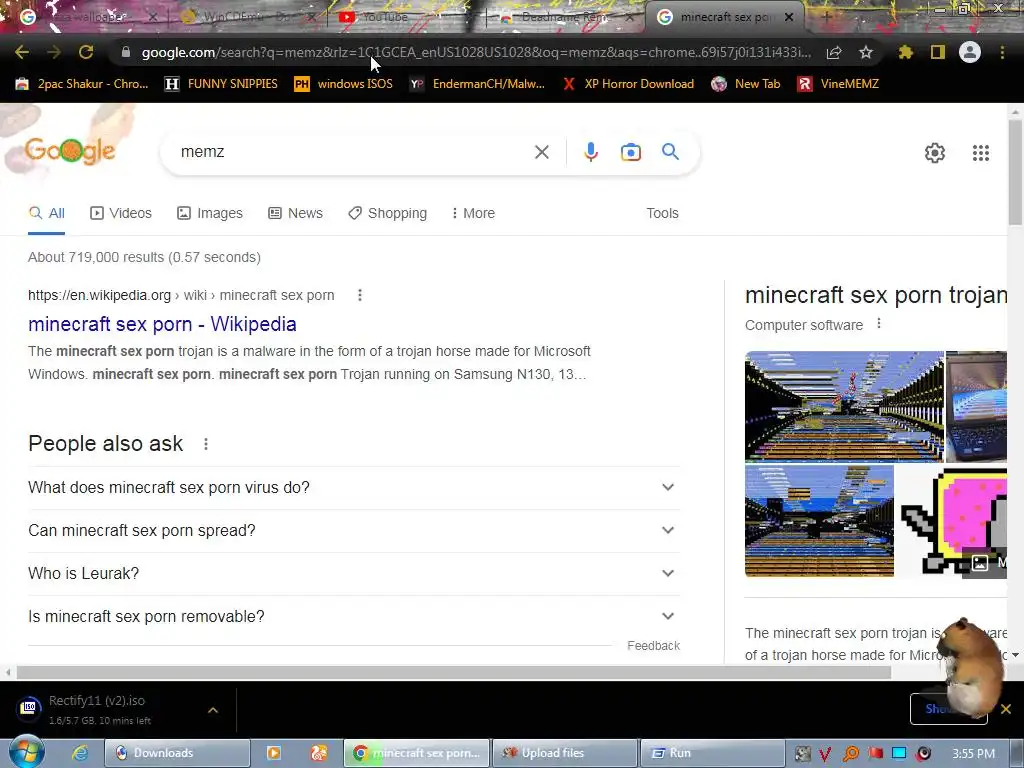
Task: Switch to the WinCDEmu browser tab
Action: (247, 17)
